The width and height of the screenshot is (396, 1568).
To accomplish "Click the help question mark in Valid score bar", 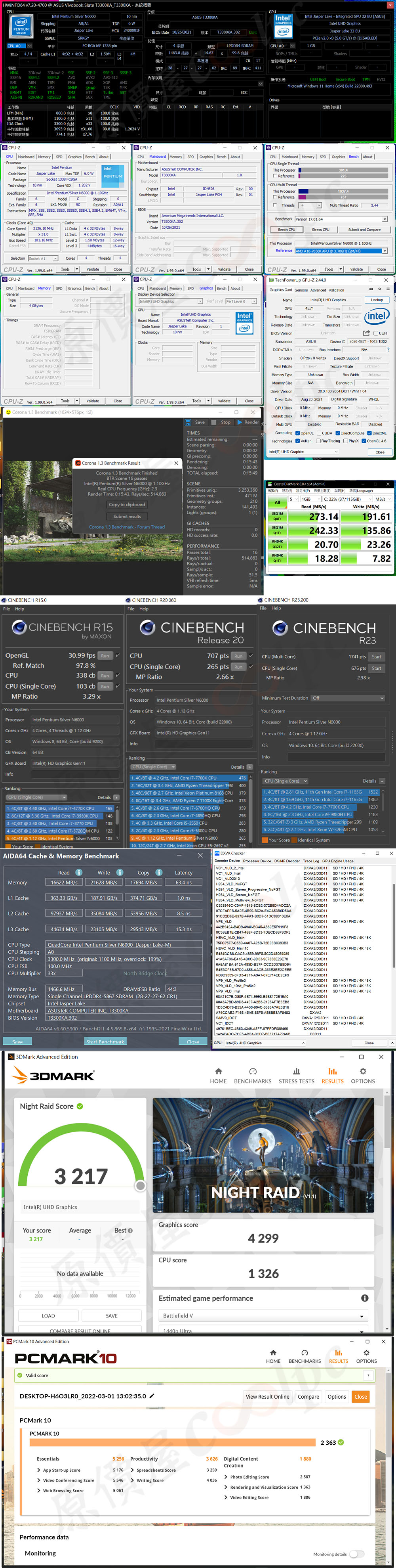I will coord(367,1376).
